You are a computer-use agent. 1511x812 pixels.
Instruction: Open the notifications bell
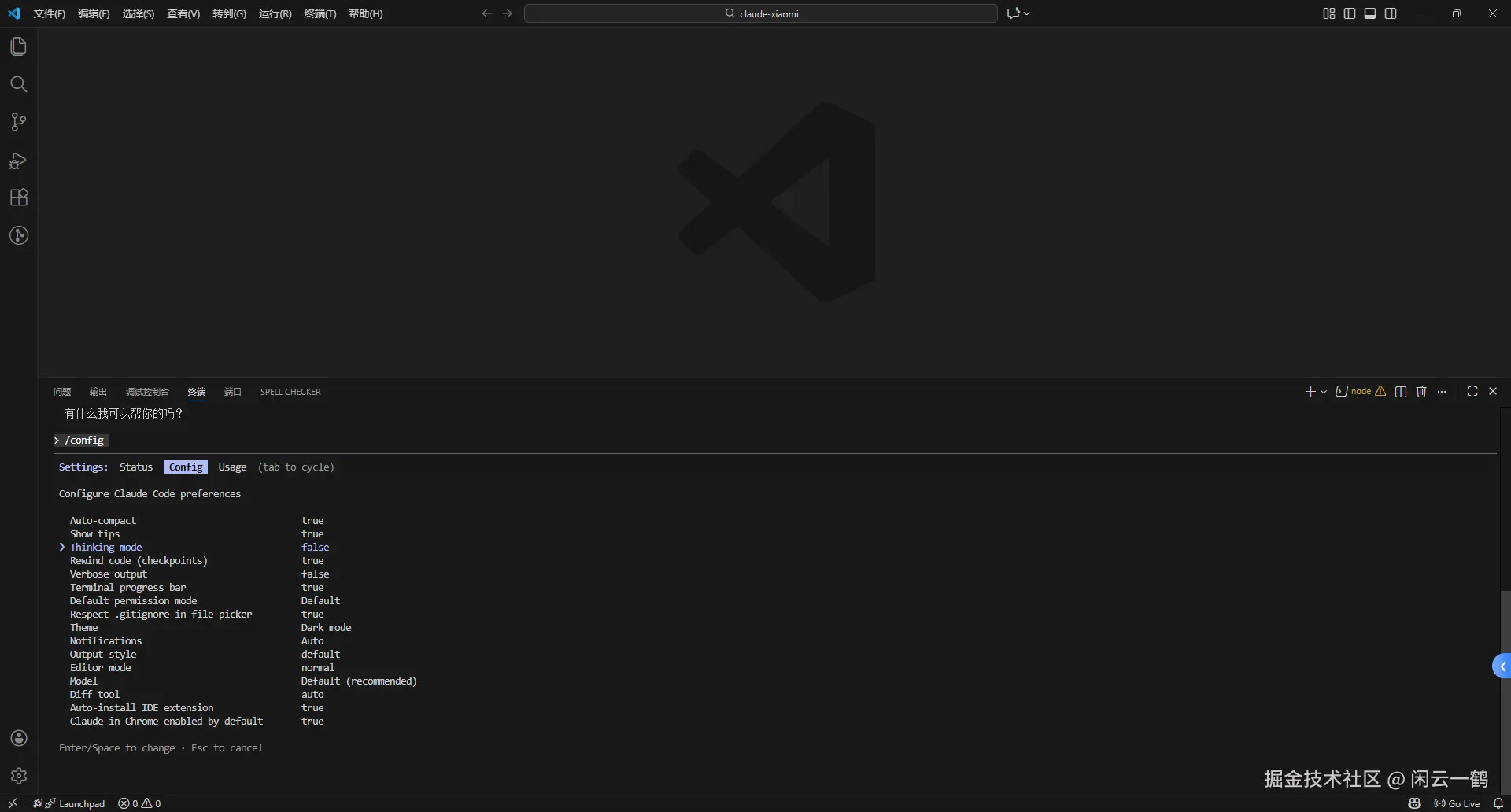(1498, 803)
